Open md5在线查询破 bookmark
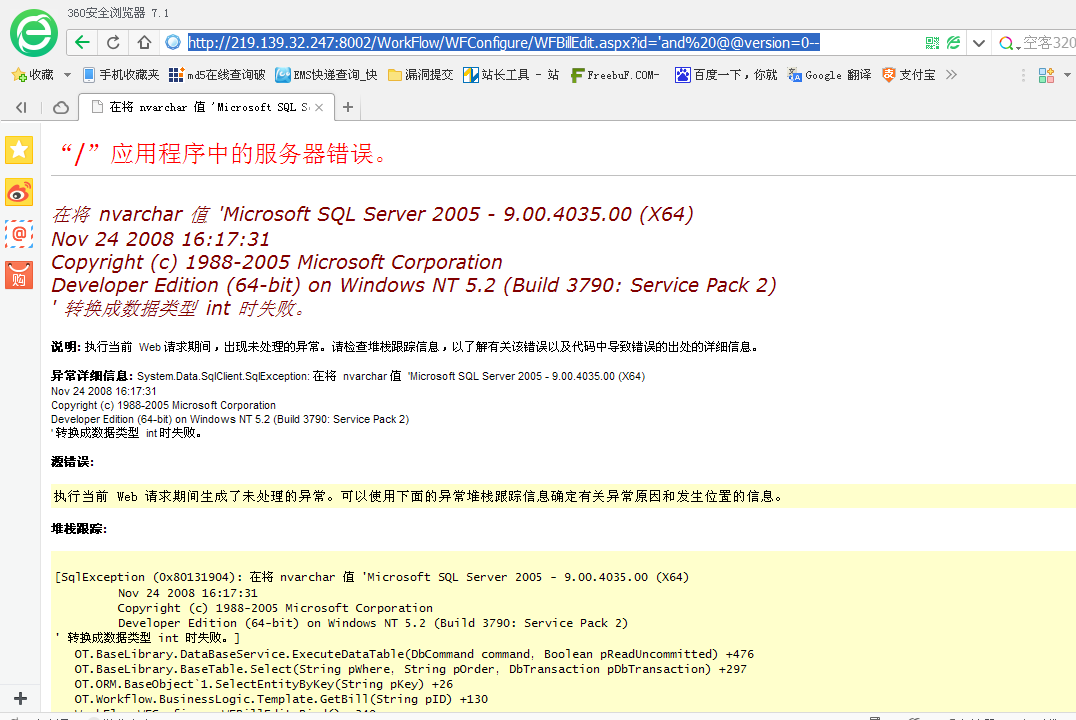1076x720 pixels. tap(217, 75)
